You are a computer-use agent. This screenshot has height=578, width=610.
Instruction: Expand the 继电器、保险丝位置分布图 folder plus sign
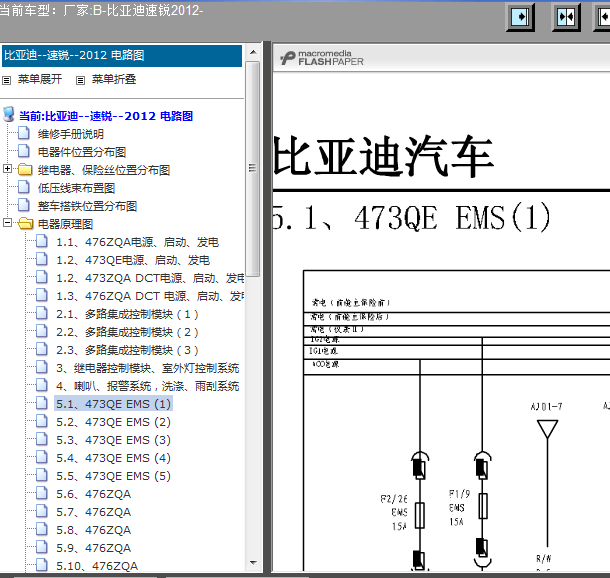(7, 168)
